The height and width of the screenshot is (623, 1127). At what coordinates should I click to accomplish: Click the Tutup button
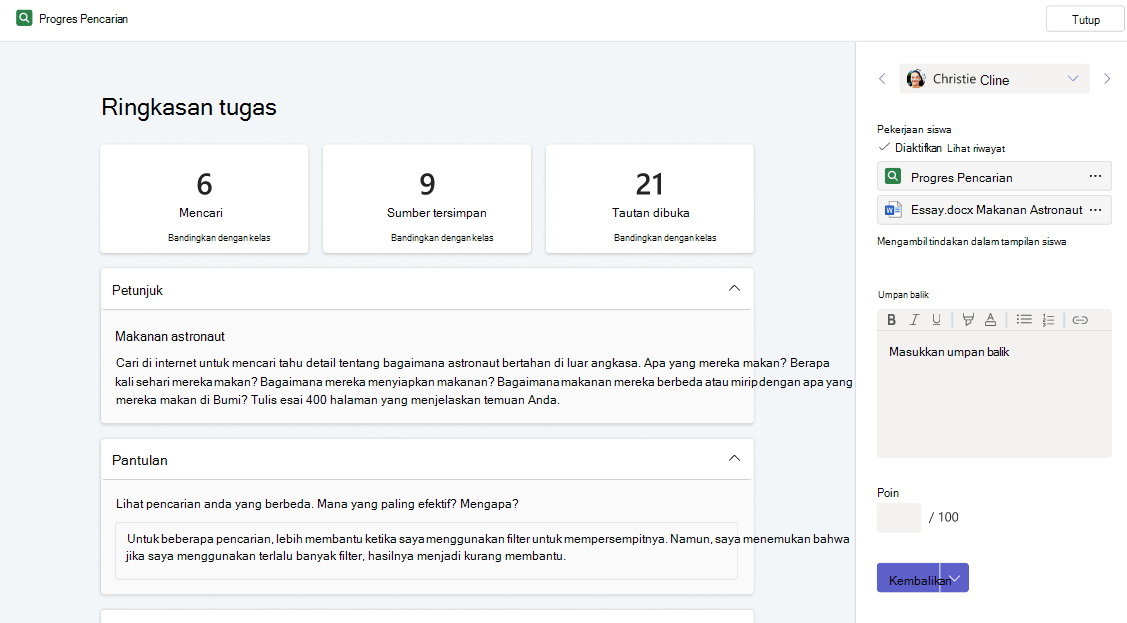tap(1085, 19)
